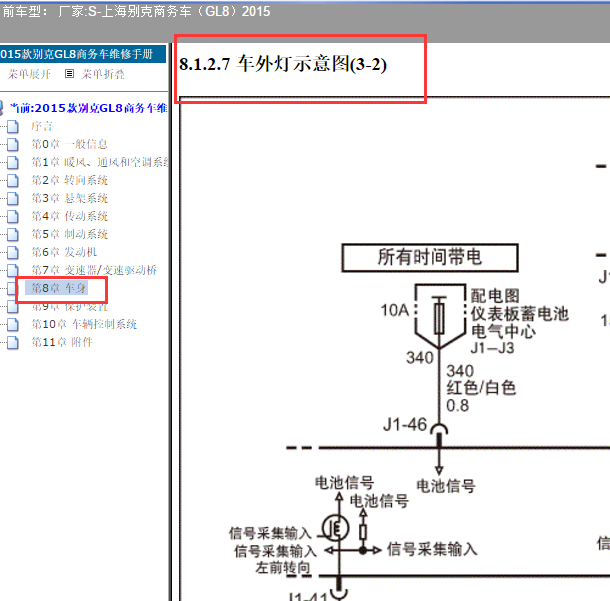Open 第5章 制动系统 chapter
The width and height of the screenshot is (610, 601).
[69, 234]
